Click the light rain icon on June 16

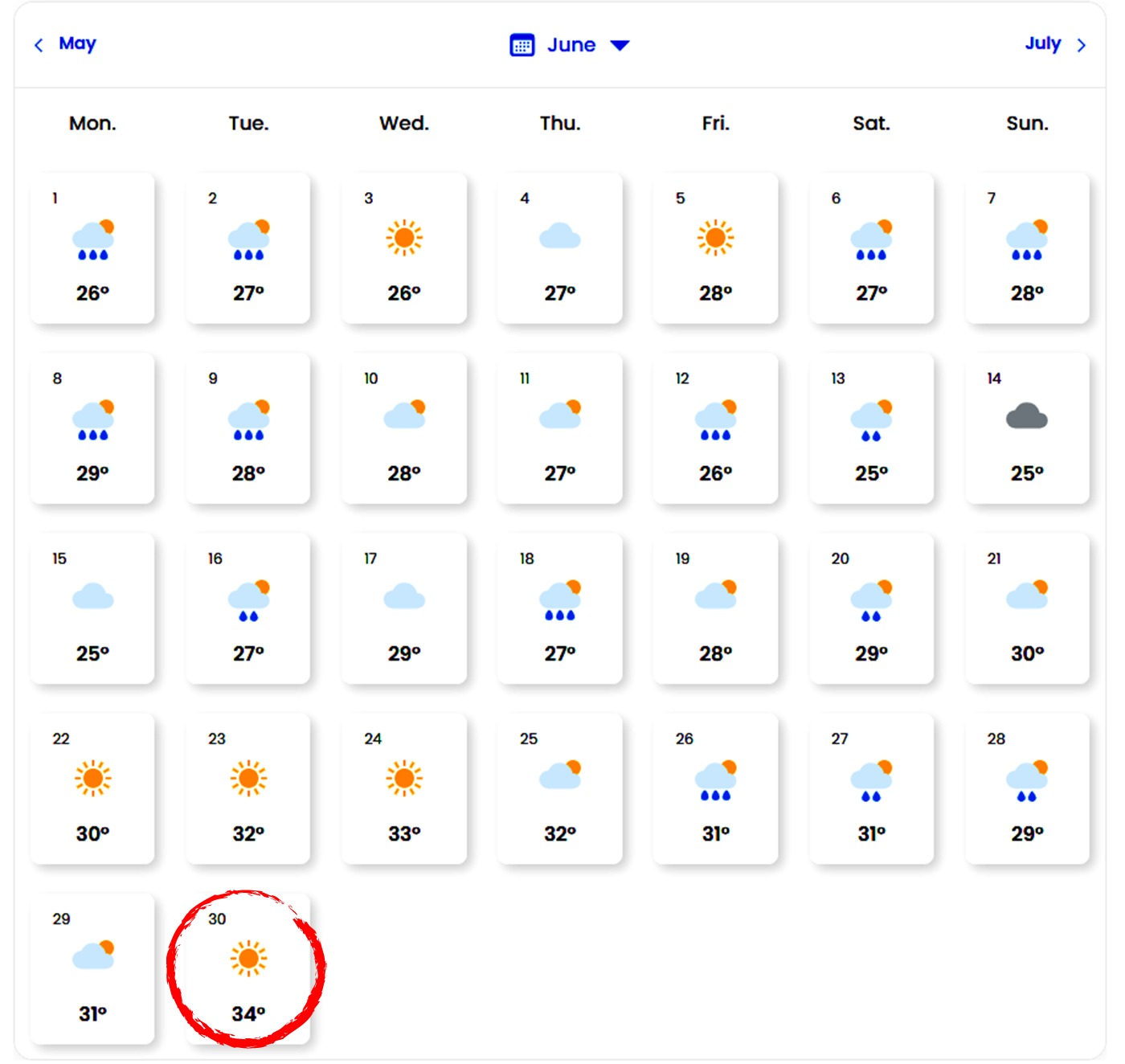pos(248,601)
